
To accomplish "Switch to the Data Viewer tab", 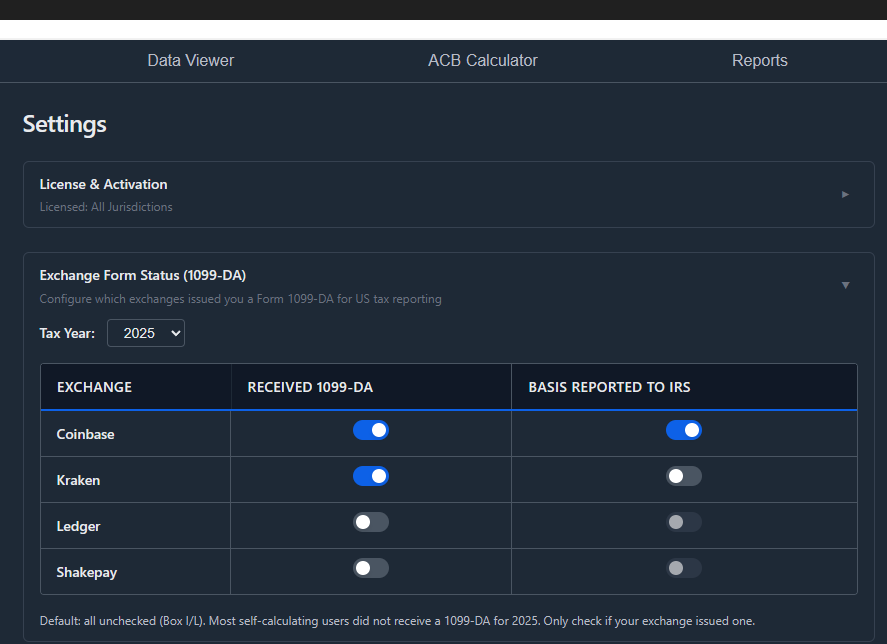I will (x=190, y=60).
